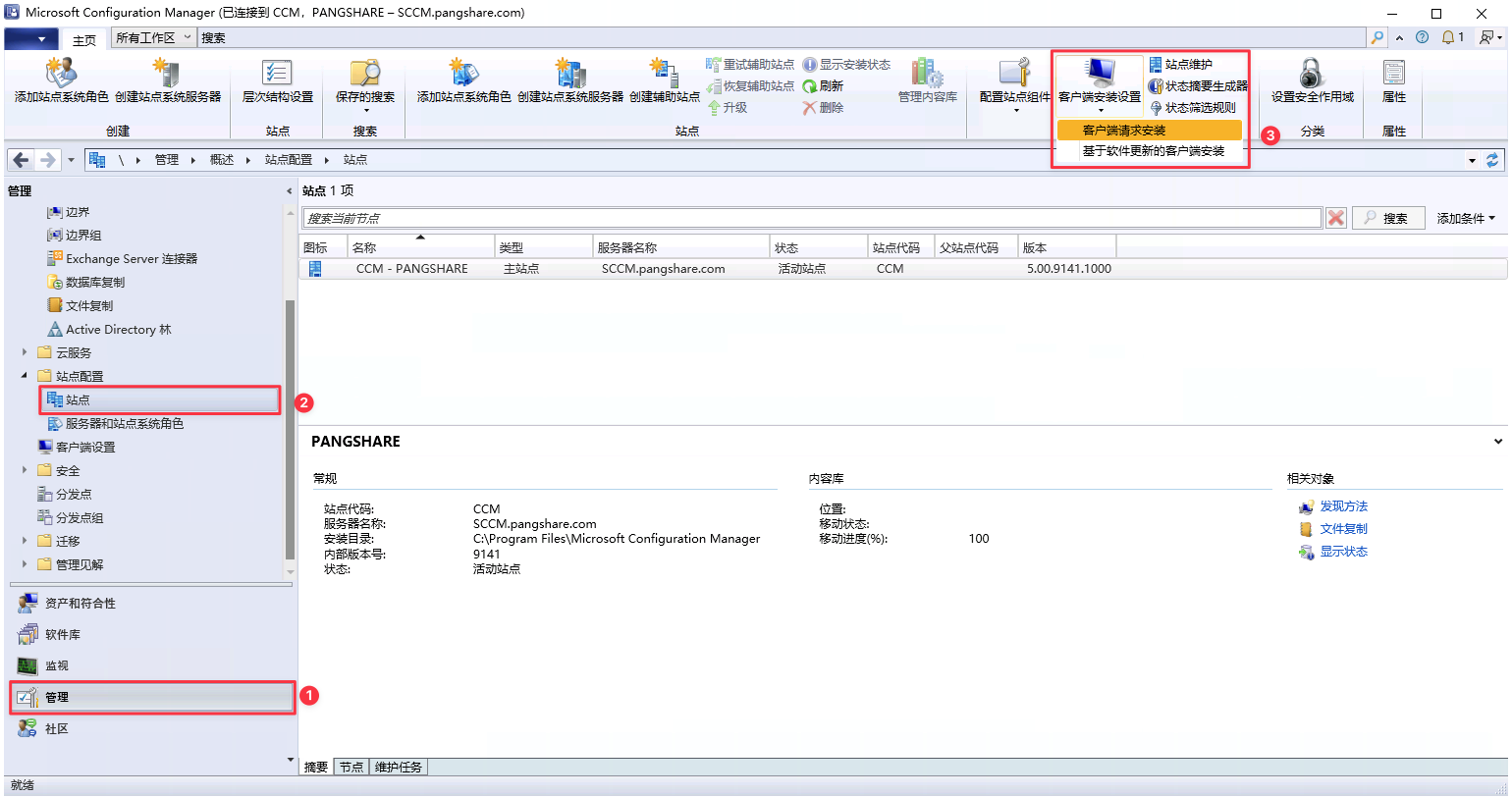Open 状态摘要生成器 from the ribbon
This screenshot has height=797, width=1512.
pyautogui.click(x=1198, y=85)
